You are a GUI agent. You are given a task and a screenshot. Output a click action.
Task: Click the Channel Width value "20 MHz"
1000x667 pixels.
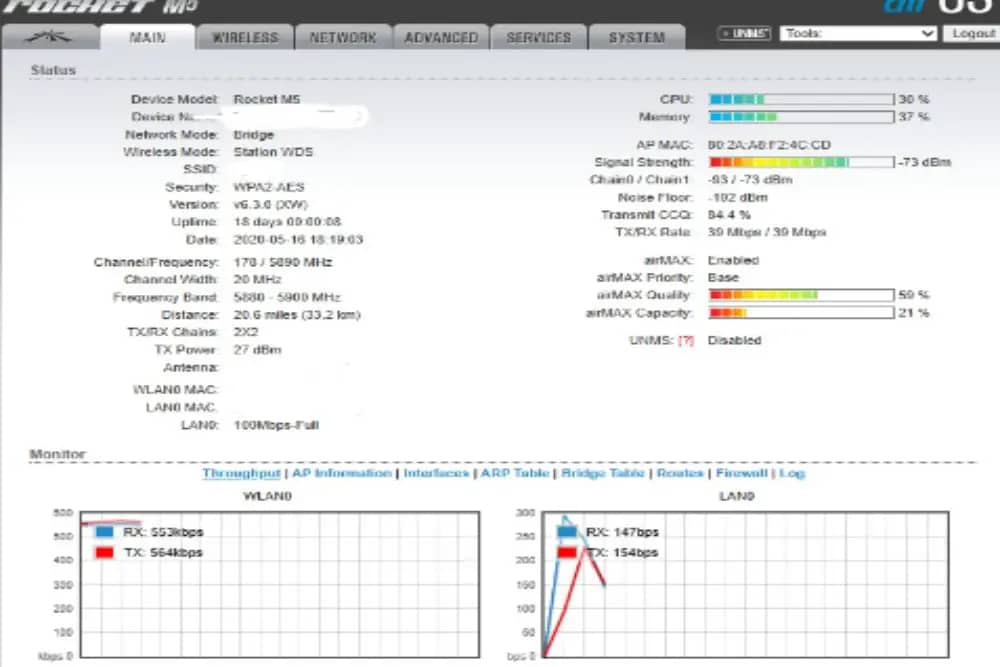coord(257,279)
